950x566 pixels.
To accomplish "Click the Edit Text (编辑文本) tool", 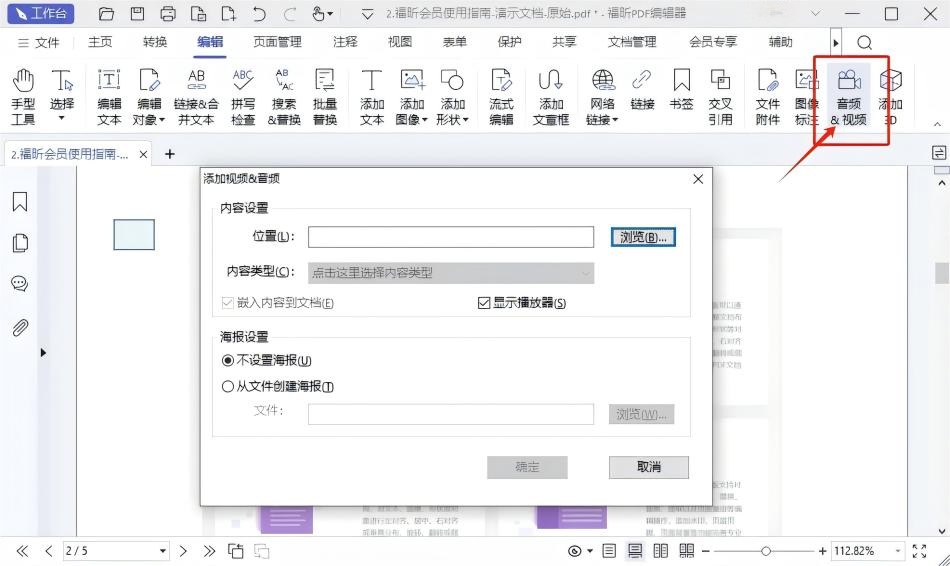I will click(x=109, y=96).
